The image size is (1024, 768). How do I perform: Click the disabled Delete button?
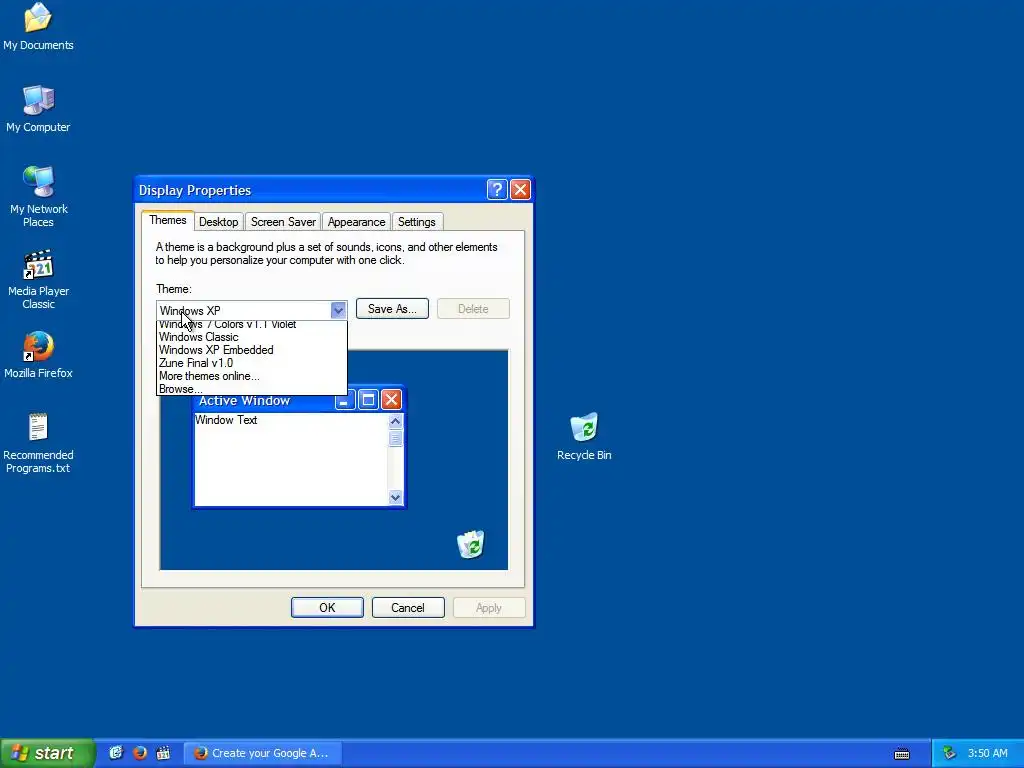[473, 309]
